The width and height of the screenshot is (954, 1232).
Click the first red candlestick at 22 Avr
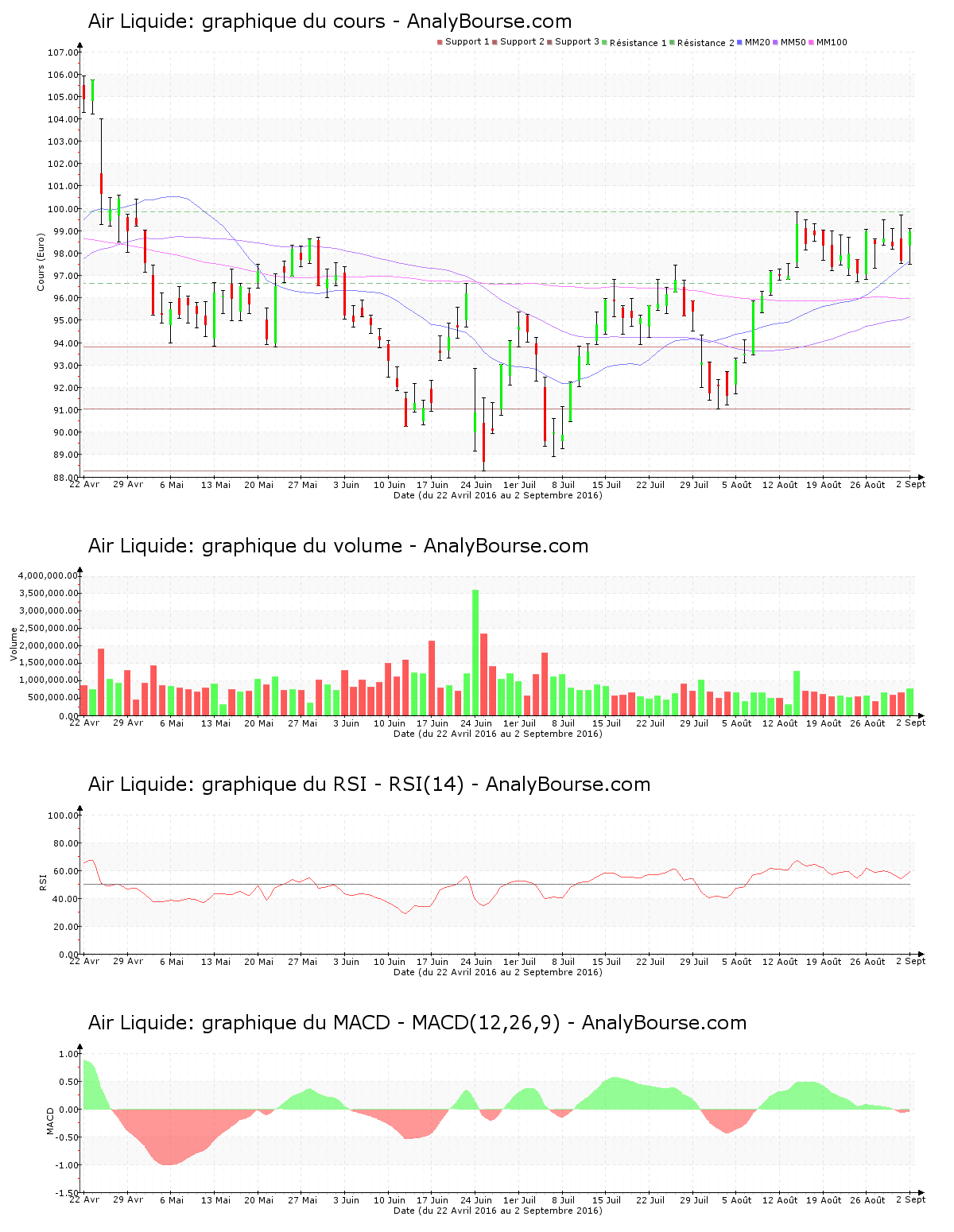click(83, 94)
